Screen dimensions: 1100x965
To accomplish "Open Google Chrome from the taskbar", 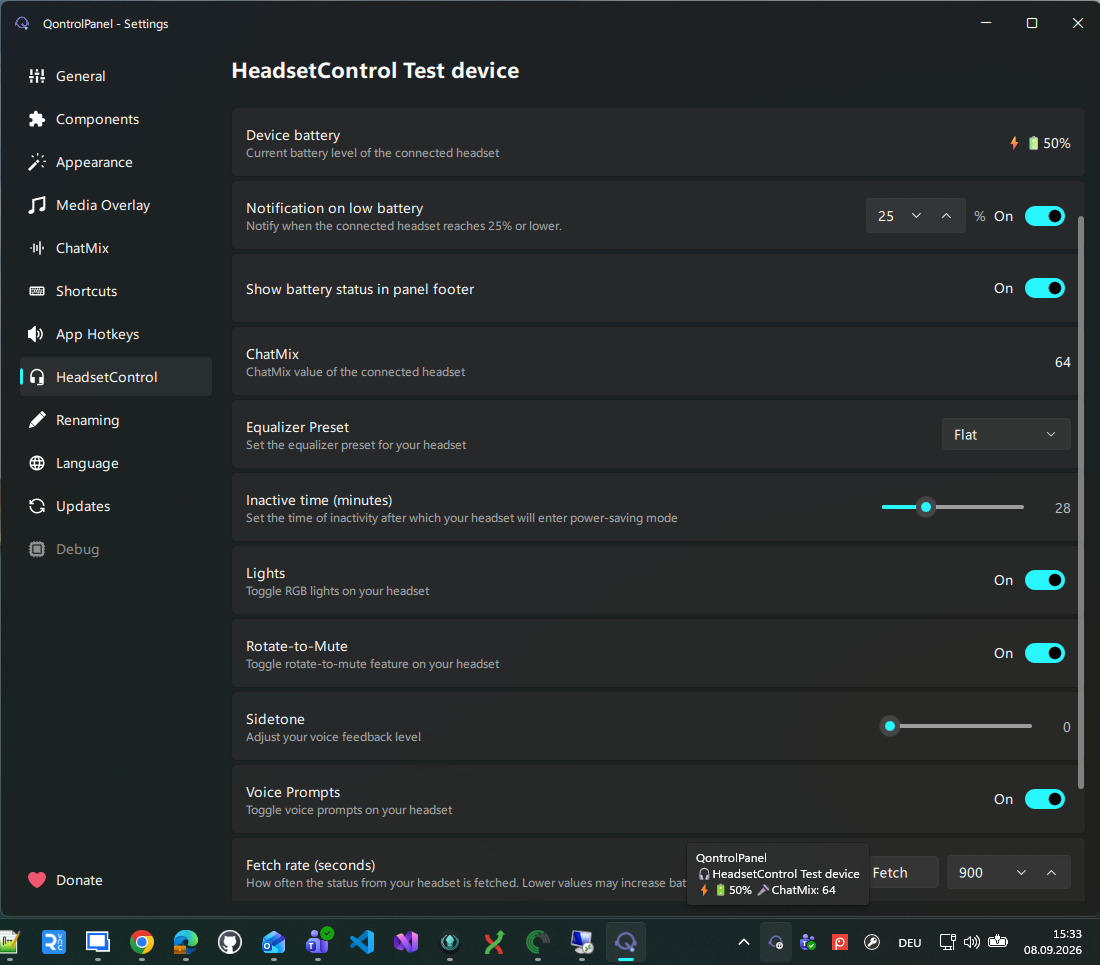I will (x=142, y=942).
